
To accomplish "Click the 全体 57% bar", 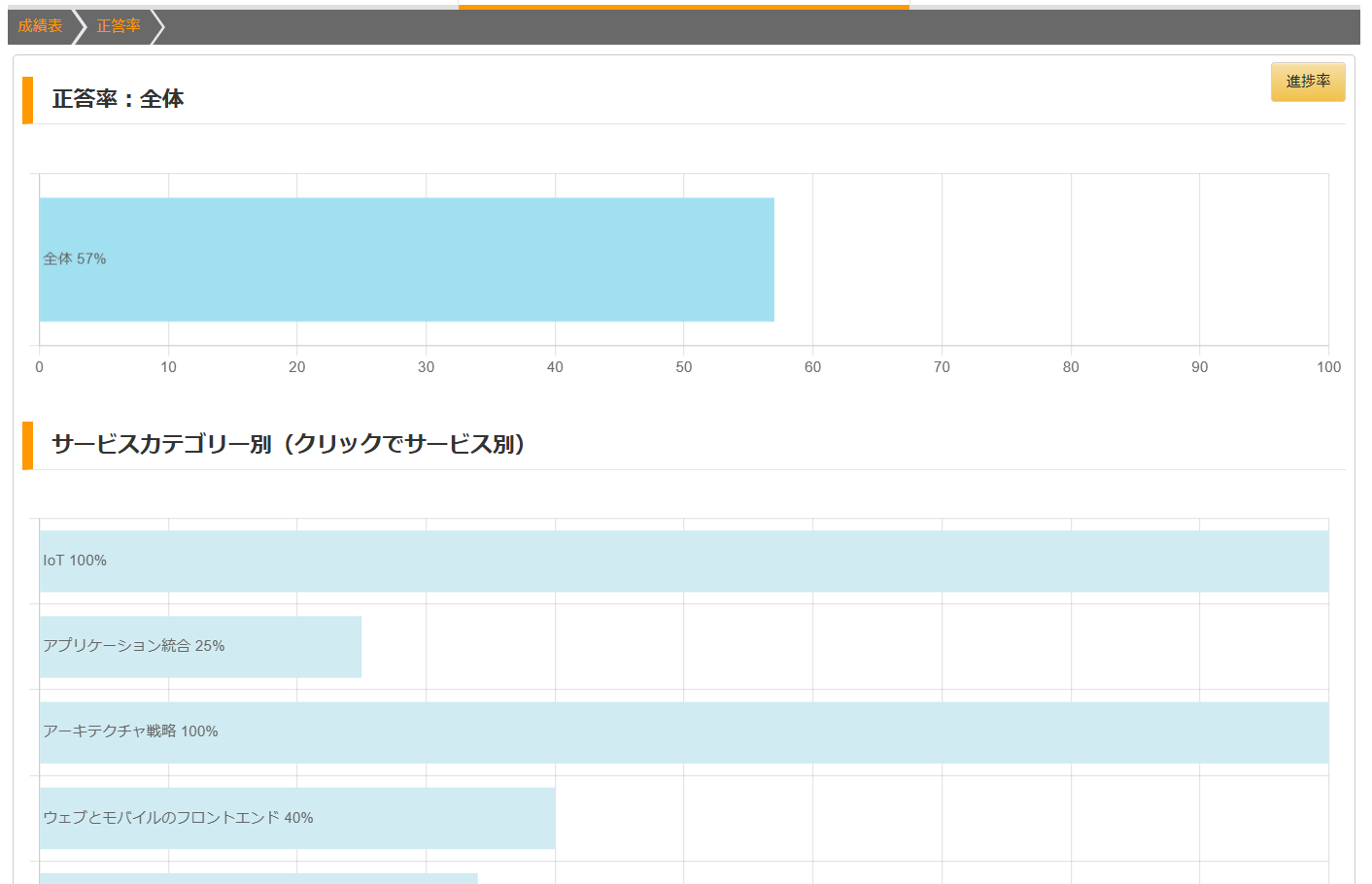I will coord(407,259).
